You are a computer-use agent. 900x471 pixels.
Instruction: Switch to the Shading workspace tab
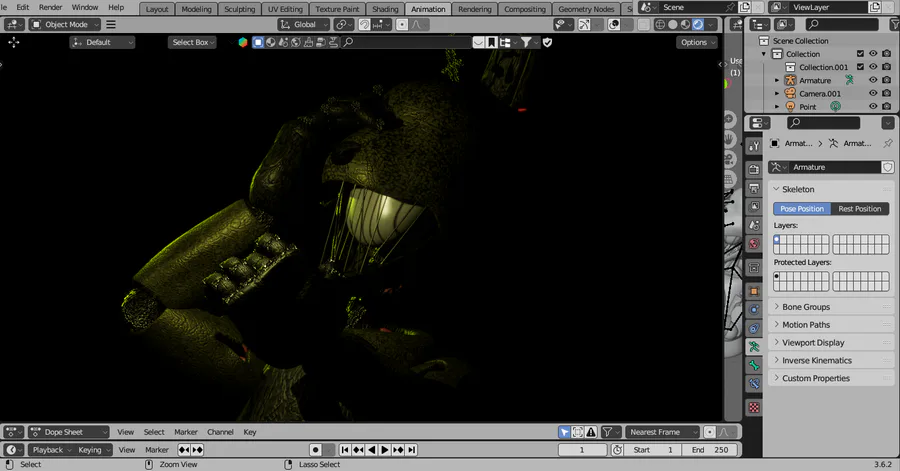[385, 9]
